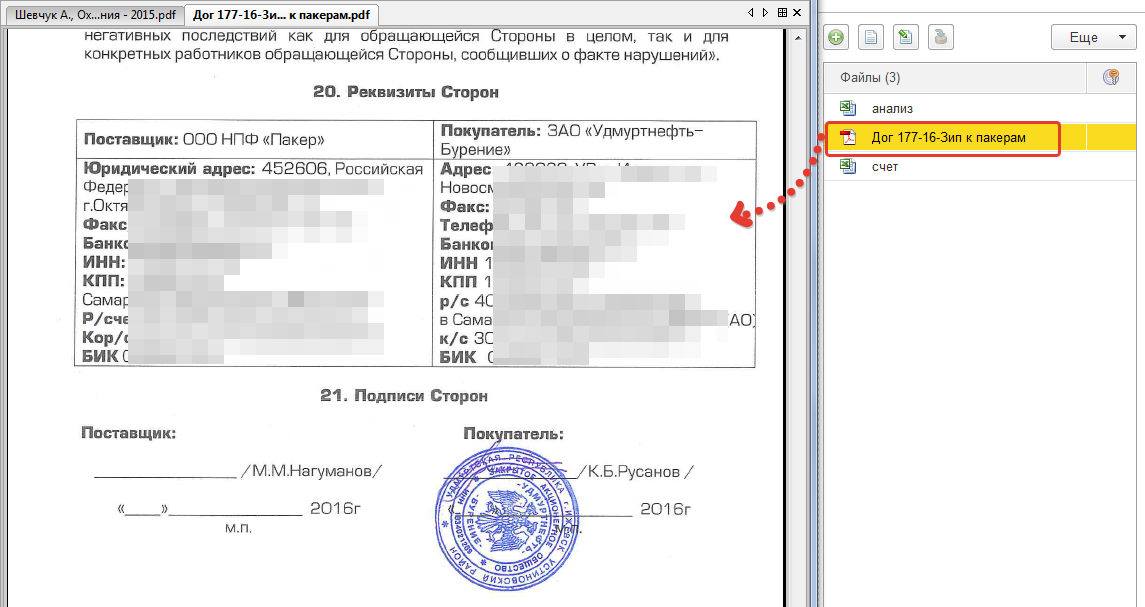Screen dimensions: 1145x607
Task: Click the next tab right arrow
Action: (765, 12)
